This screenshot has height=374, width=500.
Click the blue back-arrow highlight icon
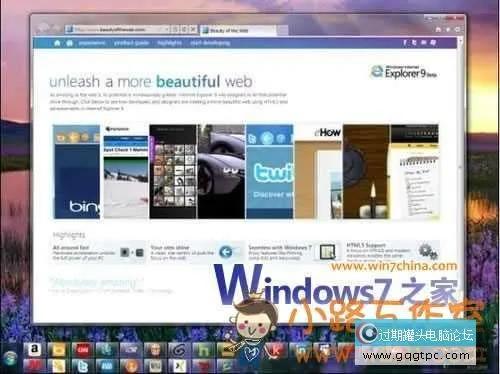[x=226, y=252]
